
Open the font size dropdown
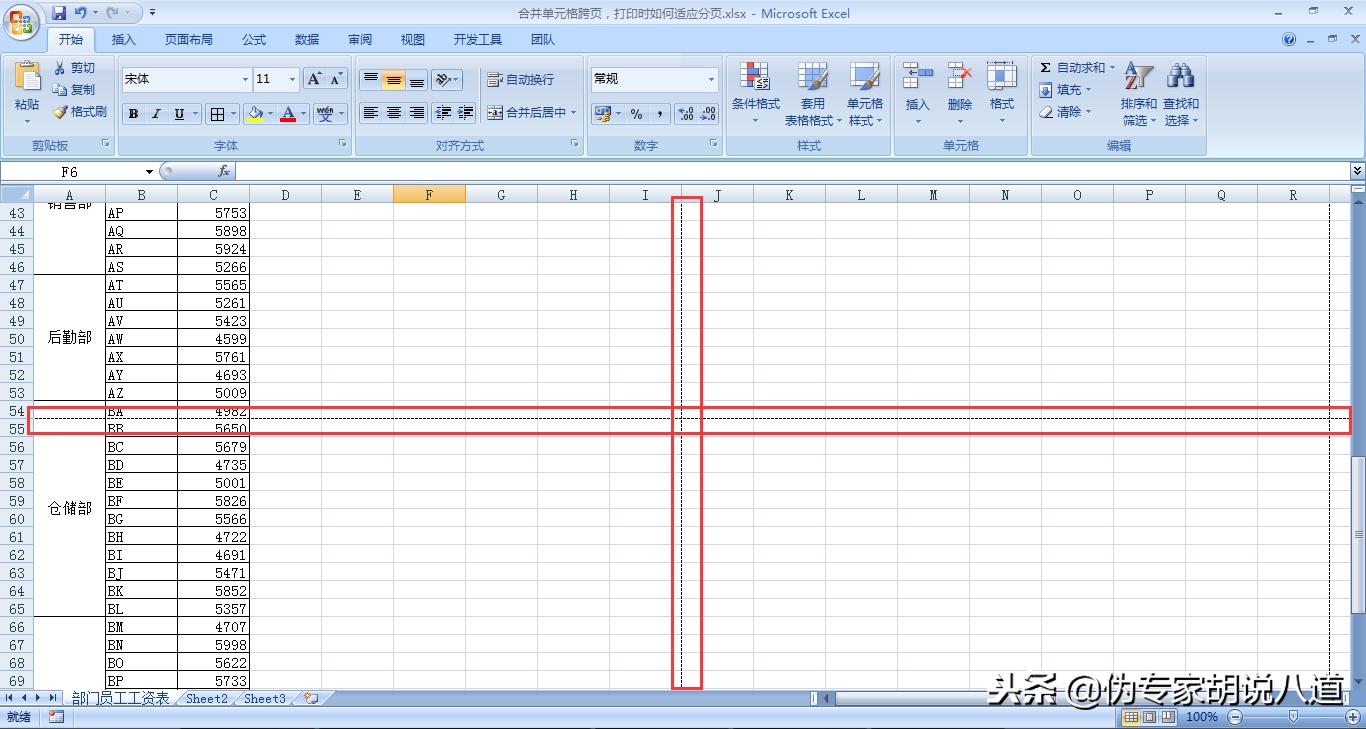click(292, 79)
